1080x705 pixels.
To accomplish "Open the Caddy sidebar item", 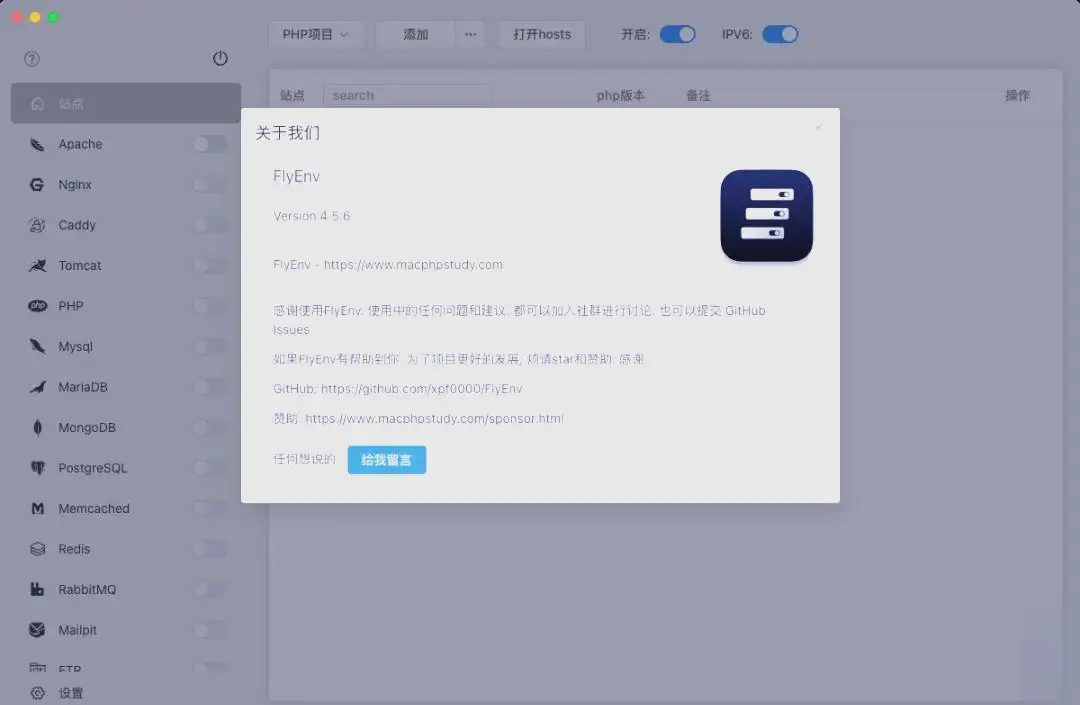I will 126,225.
